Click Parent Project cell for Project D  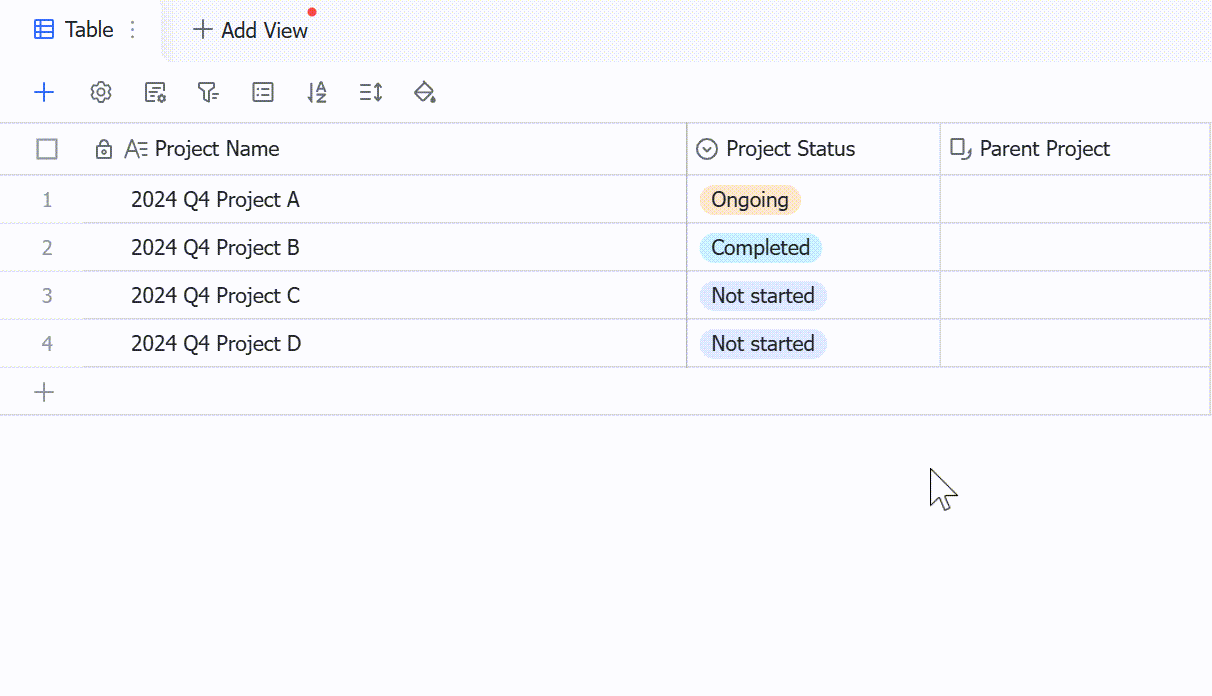[1075, 344]
